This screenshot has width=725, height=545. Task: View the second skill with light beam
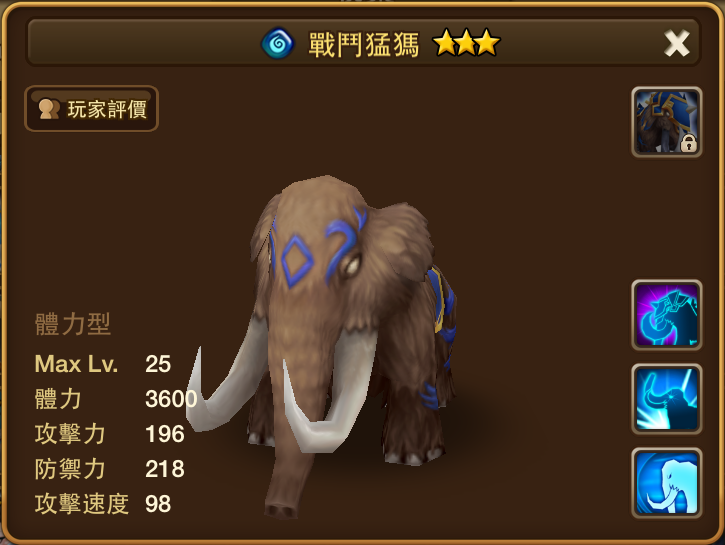pyautogui.click(x=667, y=399)
